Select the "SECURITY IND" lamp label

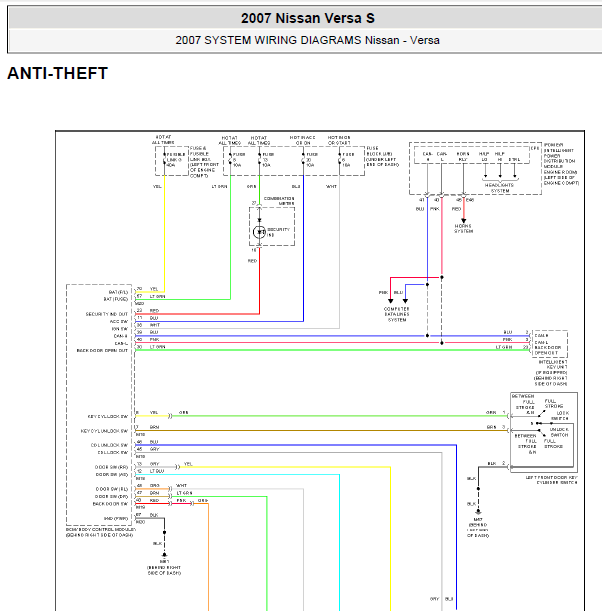pyautogui.click(x=279, y=232)
